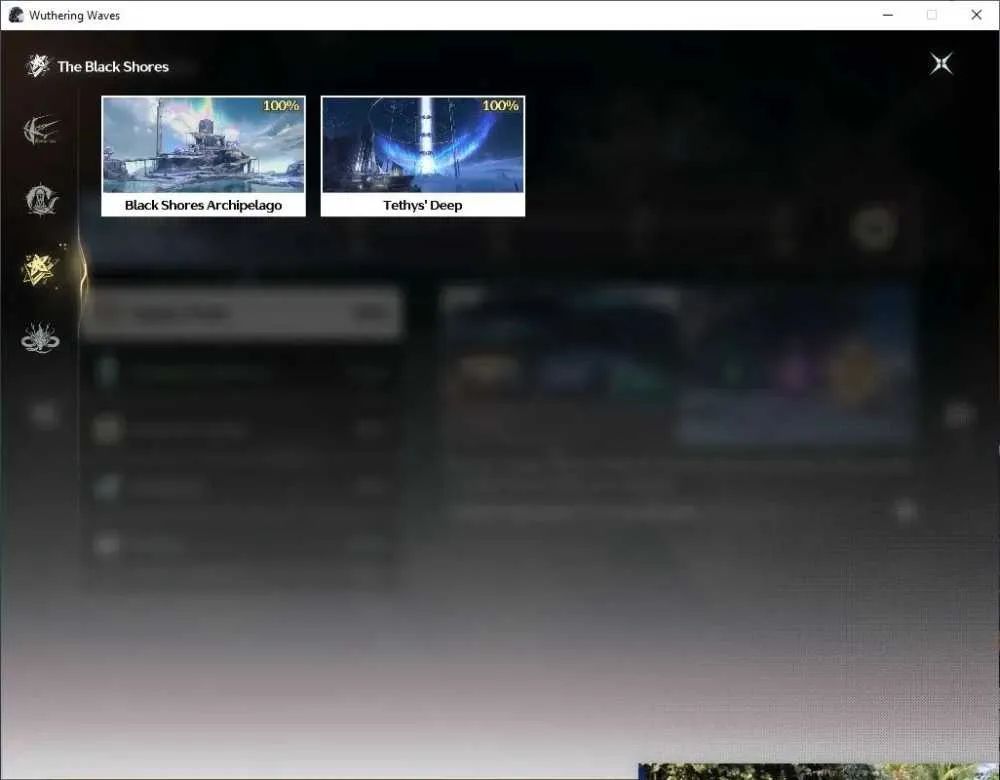Minimize the Wuthering Waves window
The height and width of the screenshot is (780, 1000).
(x=888, y=15)
